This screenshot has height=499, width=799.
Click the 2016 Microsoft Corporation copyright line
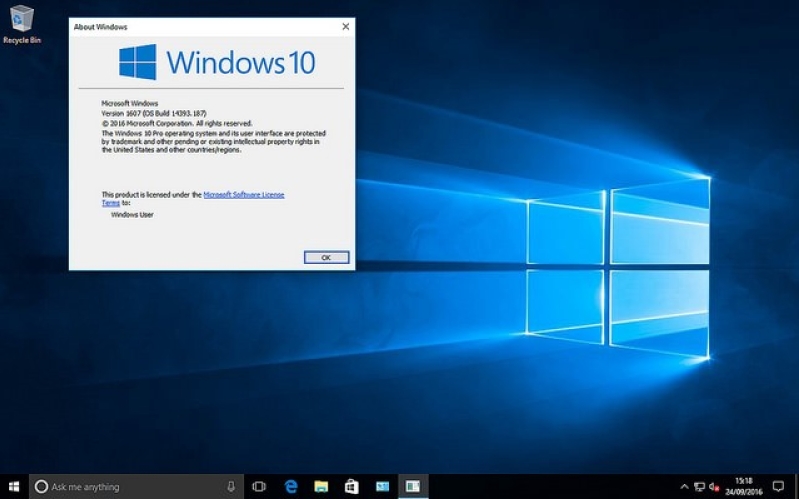tap(177, 123)
